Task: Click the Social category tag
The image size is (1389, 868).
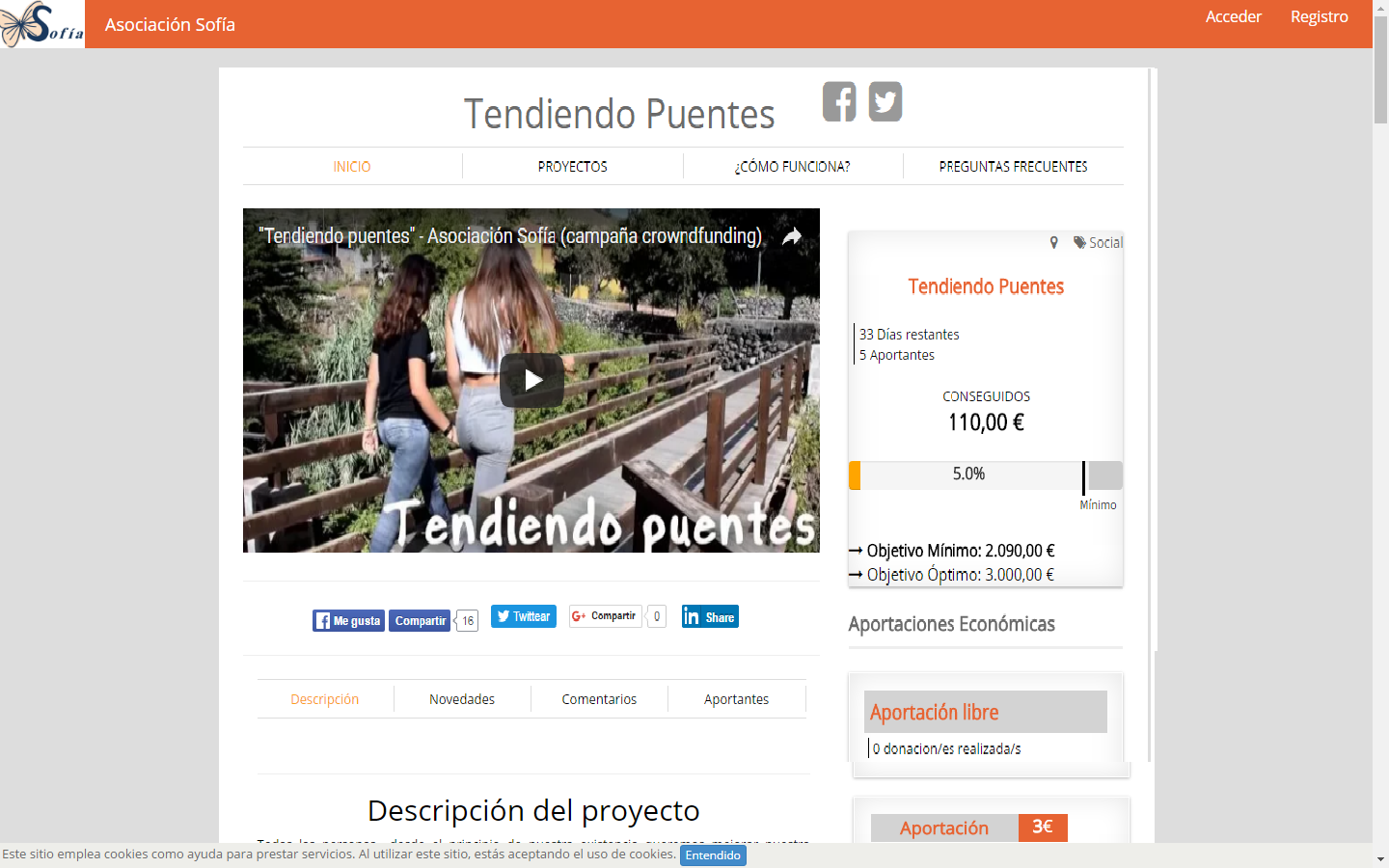Action: 1098,243
